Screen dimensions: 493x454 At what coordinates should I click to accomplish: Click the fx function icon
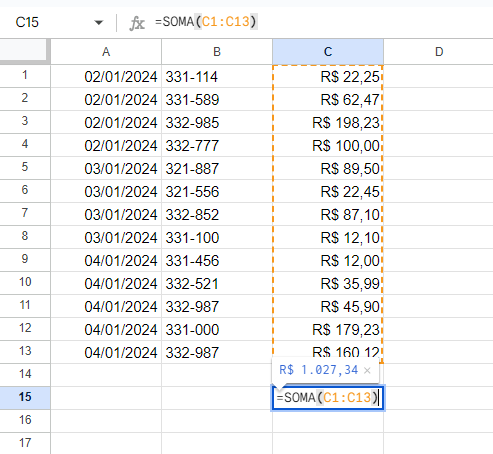pyautogui.click(x=137, y=23)
